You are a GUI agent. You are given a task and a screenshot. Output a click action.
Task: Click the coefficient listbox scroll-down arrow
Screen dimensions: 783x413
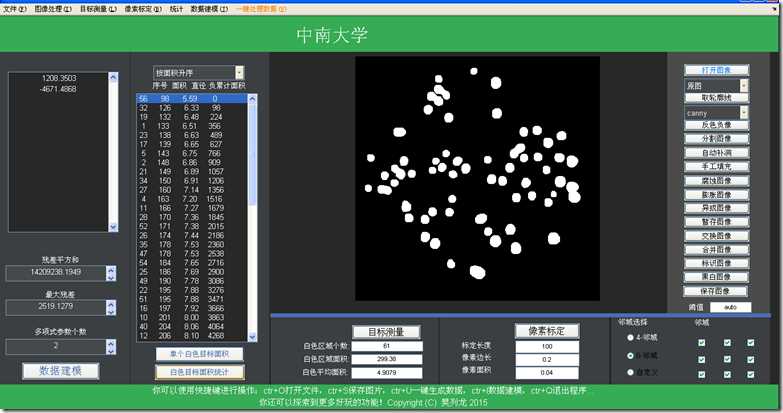pos(113,227)
